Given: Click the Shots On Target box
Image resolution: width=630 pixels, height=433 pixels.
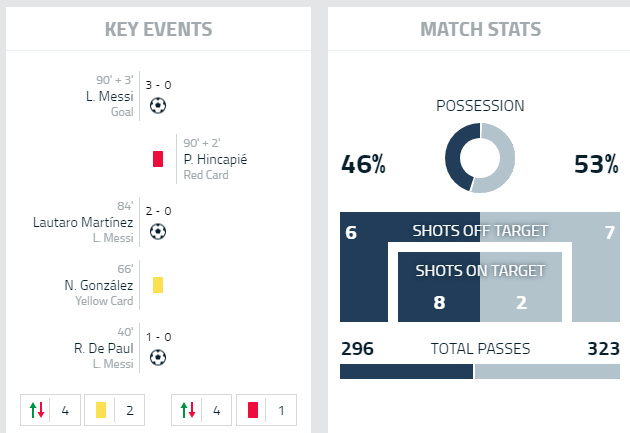Looking at the screenshot, I should [x=480, y=284].
